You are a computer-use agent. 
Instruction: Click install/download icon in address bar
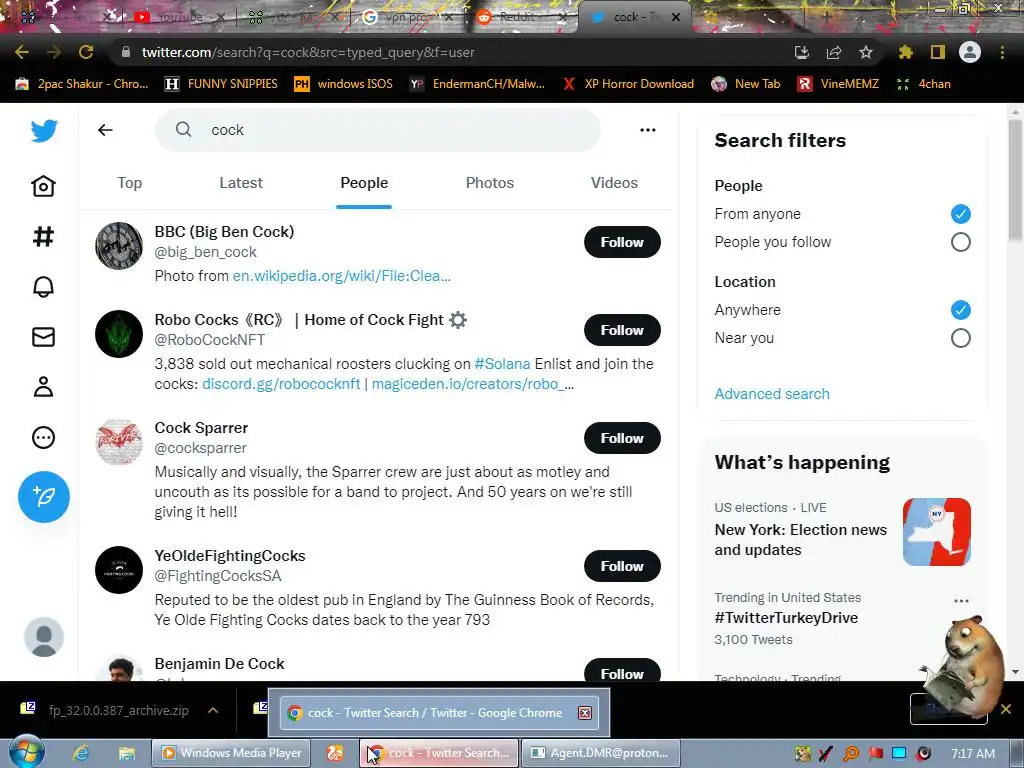point(802,52)
